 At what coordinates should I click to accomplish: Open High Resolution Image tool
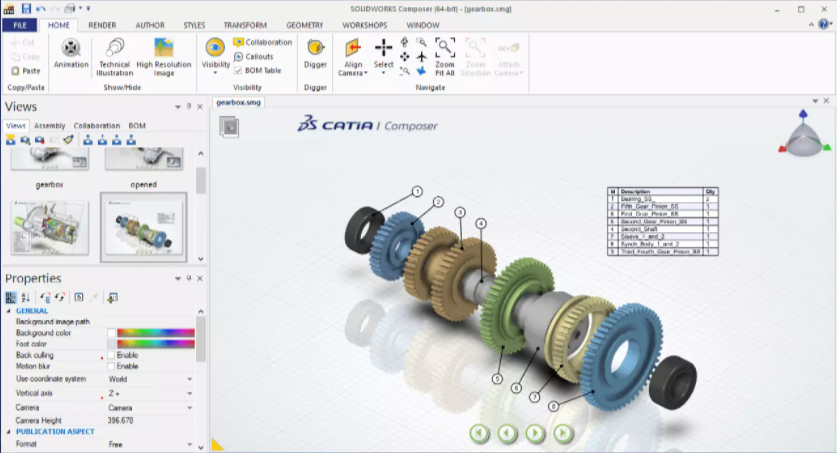click(x=164, y=57)
